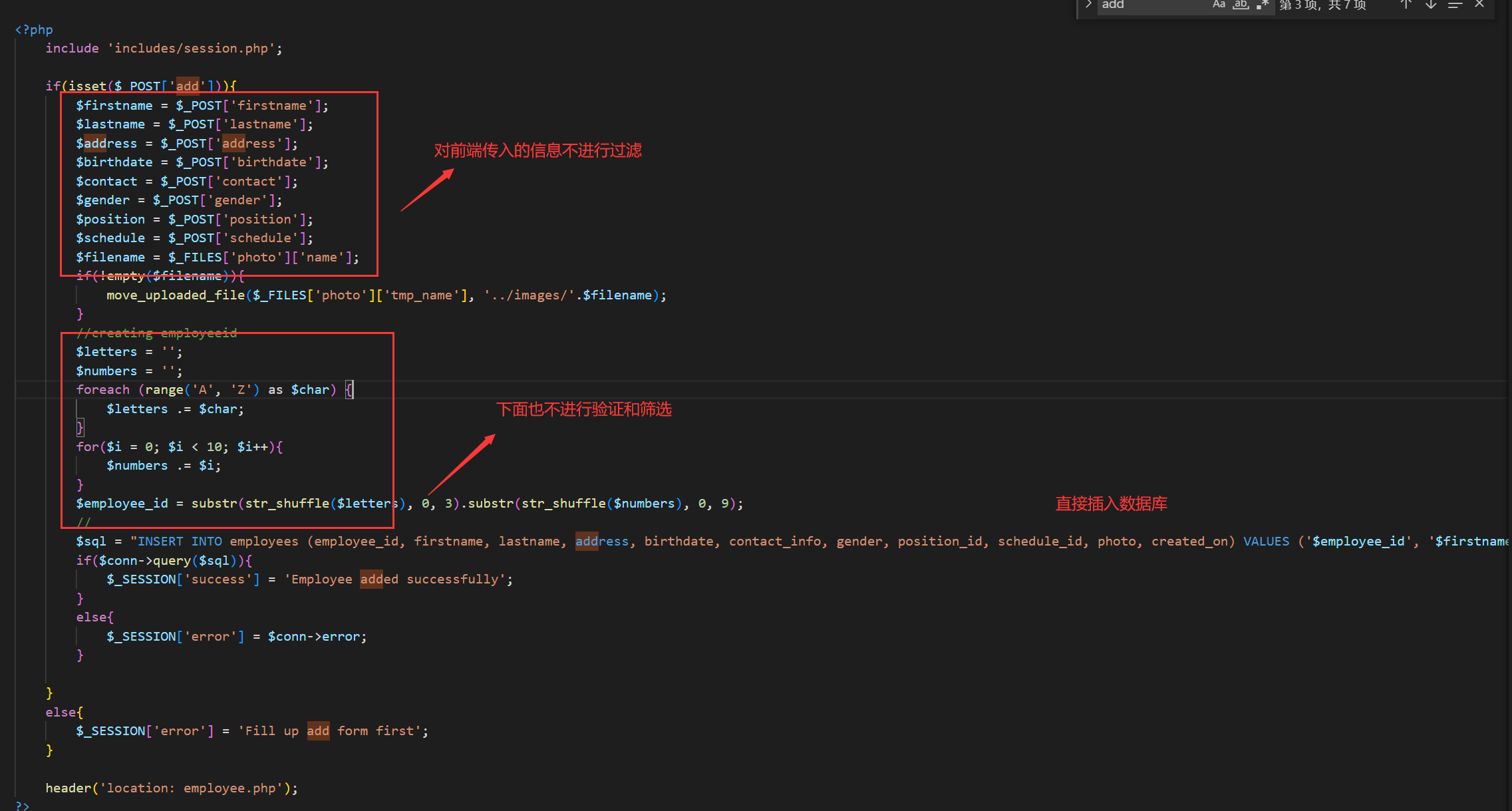The image size is (1512, 811).
Task: Click the search match count label
Action: click(x=1322, y=5)
